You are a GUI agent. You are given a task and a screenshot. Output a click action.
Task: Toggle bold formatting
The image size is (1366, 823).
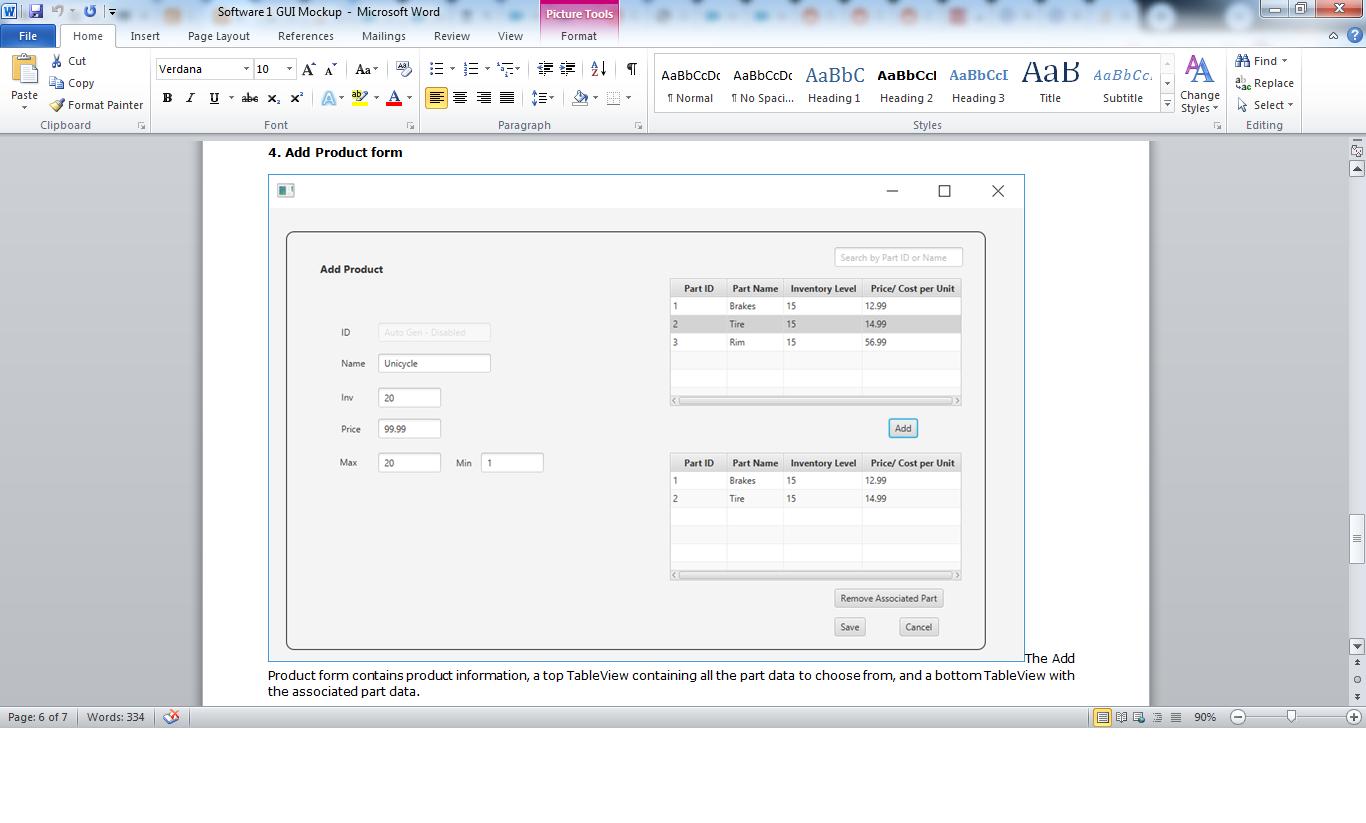pyautogui.click(x=167, y=97)
